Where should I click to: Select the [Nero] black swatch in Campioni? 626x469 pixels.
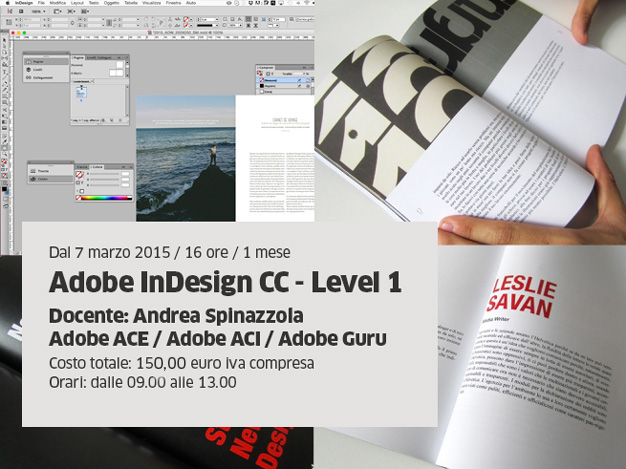point(284,86)
